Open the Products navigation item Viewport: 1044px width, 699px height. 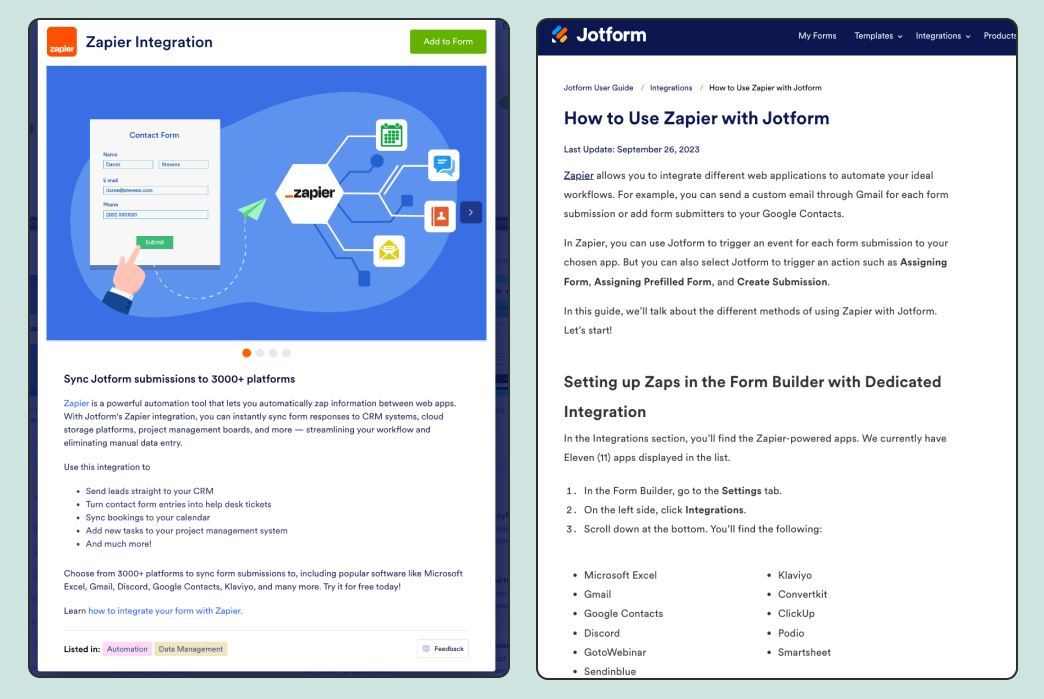coord(999,36)
